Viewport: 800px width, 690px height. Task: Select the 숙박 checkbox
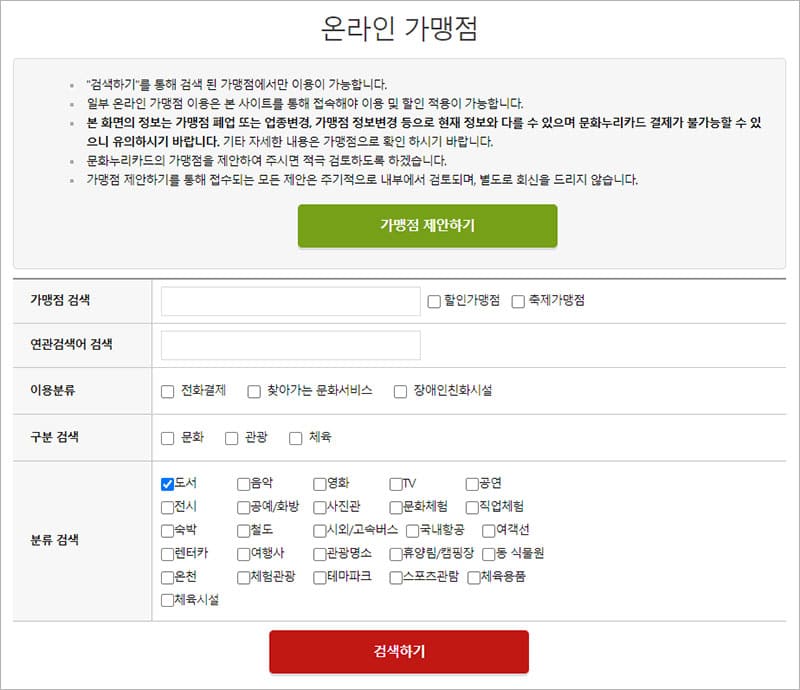pos(167,530)
